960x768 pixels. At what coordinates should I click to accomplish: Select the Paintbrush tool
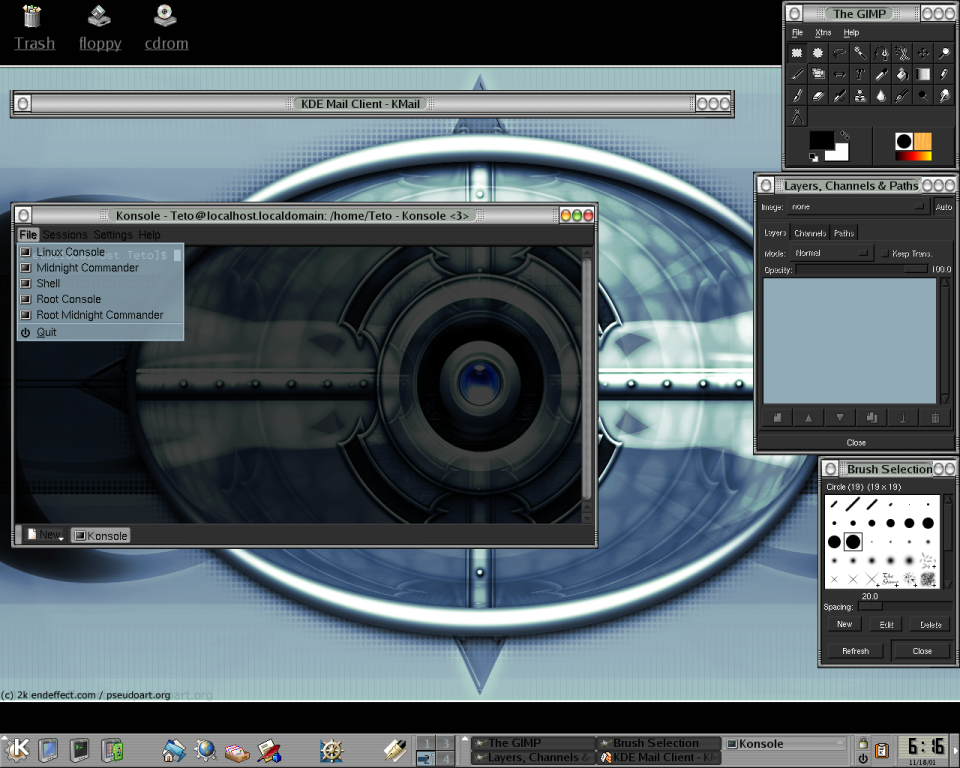tap(797, 96)
